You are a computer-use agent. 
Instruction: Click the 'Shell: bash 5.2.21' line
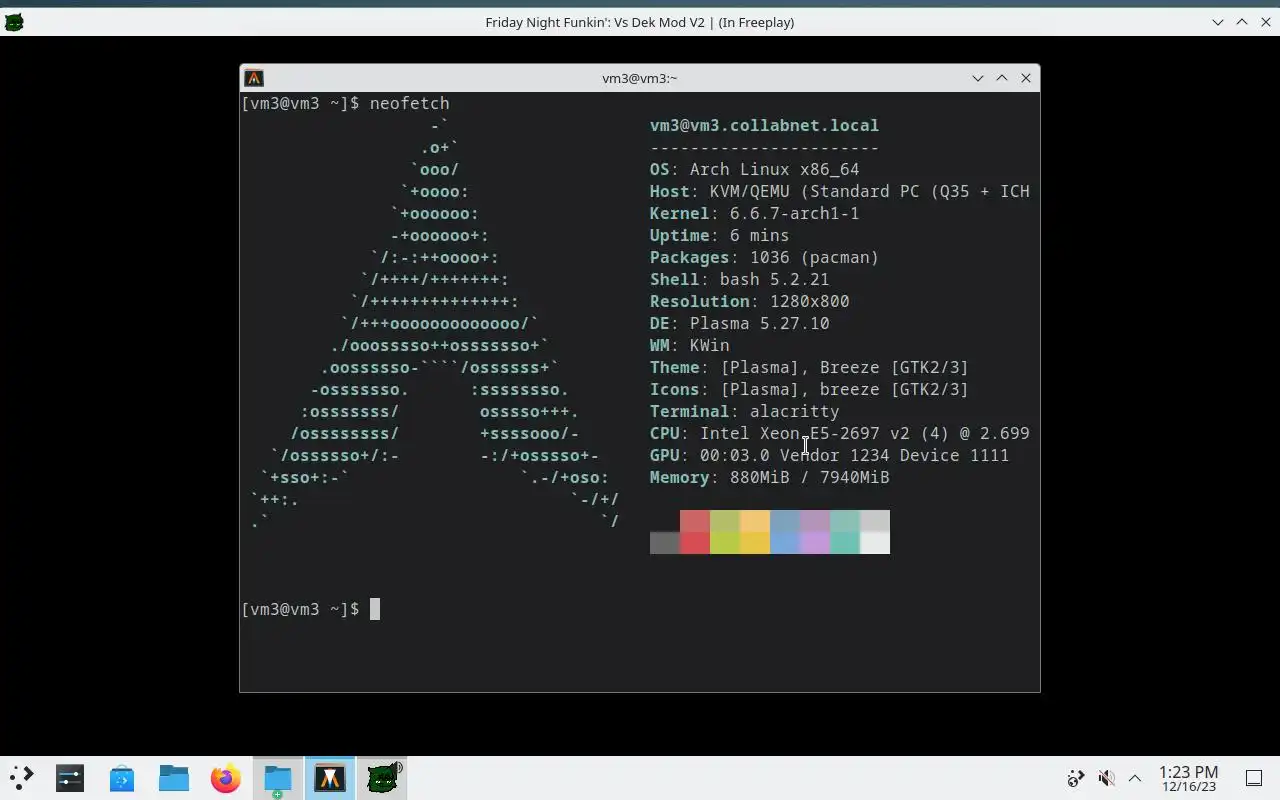739,279
